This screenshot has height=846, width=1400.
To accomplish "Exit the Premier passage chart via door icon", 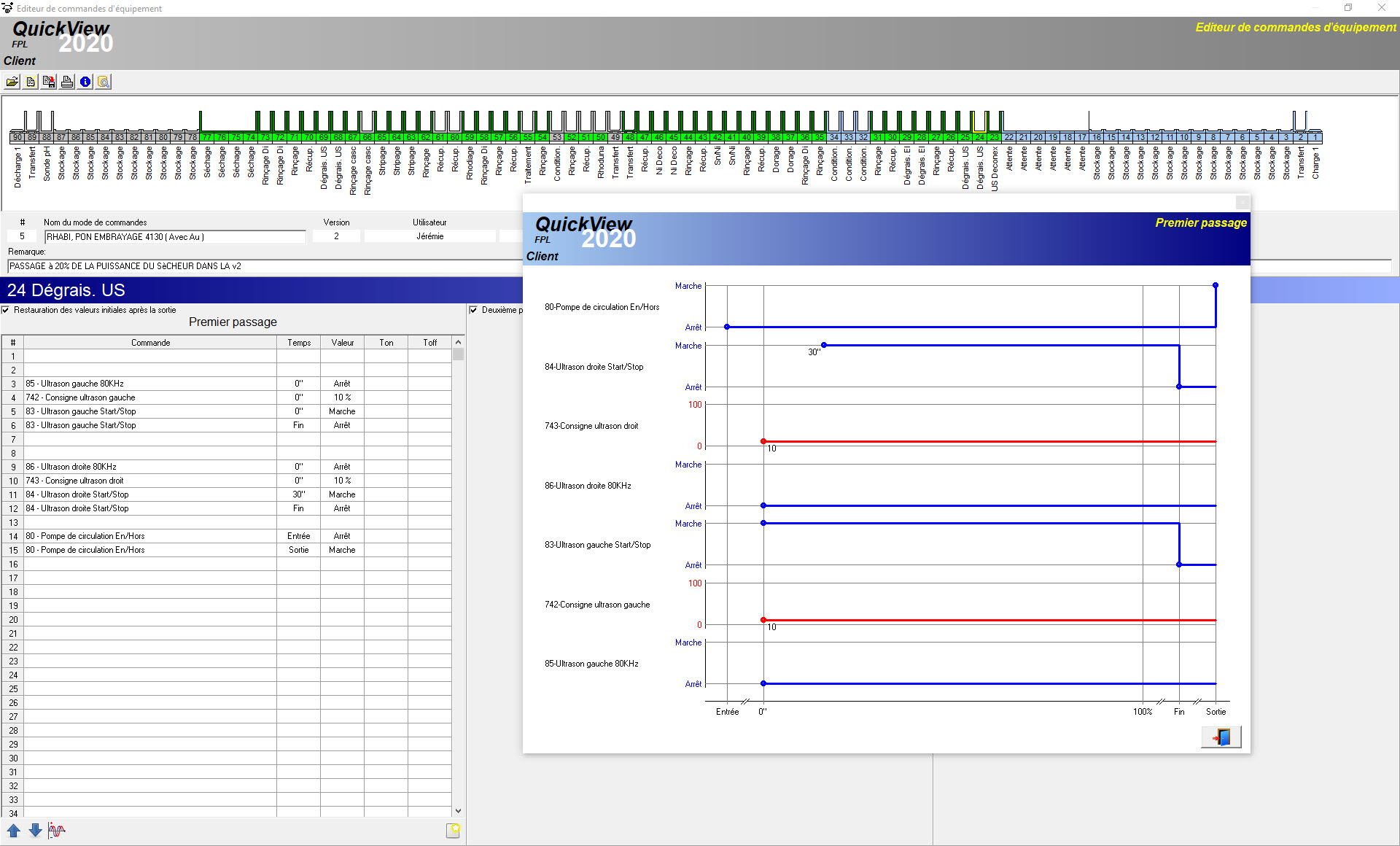I will (x=1221, y=737).
